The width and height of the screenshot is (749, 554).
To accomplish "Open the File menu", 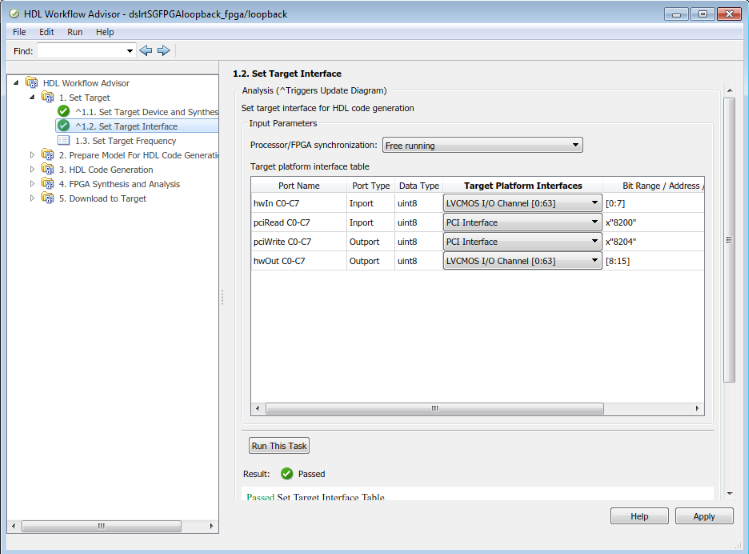I will 19,32.
